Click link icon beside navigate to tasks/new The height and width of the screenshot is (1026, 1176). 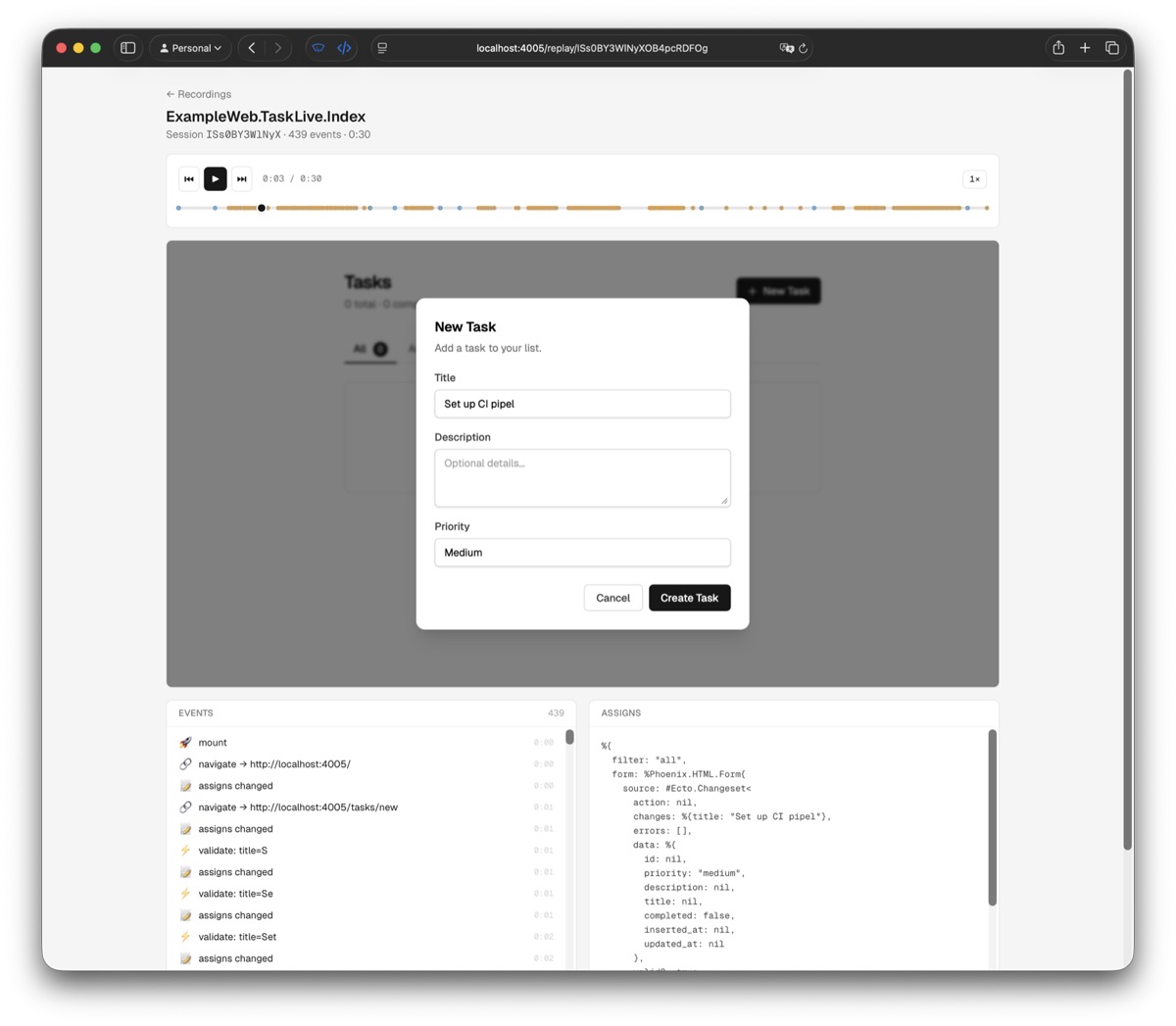coord(185,807)
